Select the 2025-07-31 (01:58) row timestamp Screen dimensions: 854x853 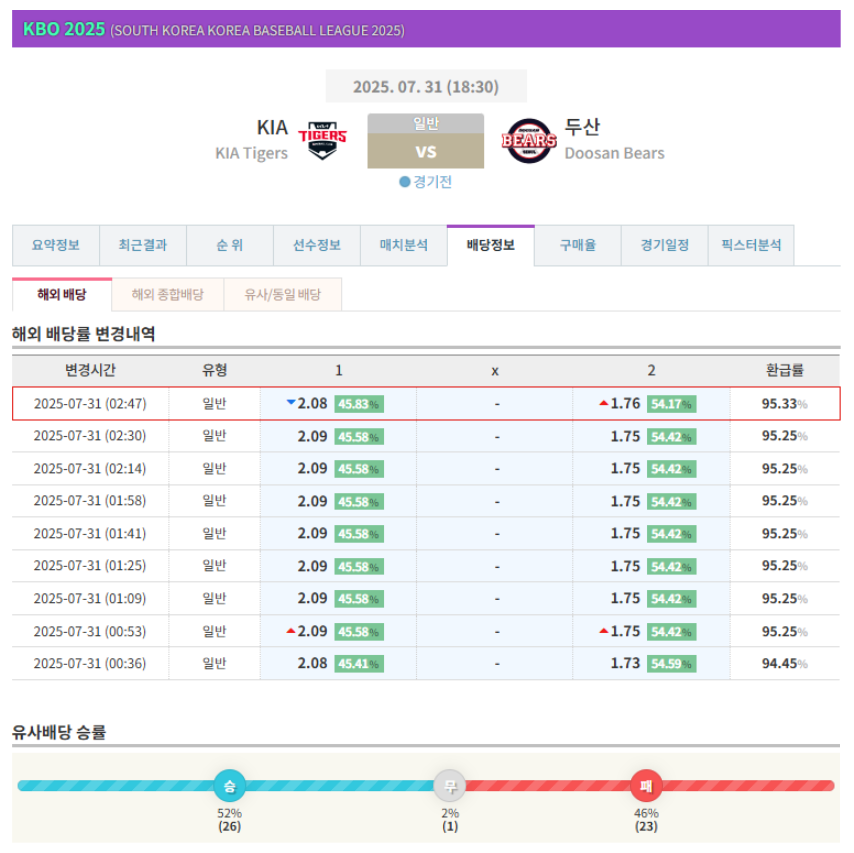90,501
